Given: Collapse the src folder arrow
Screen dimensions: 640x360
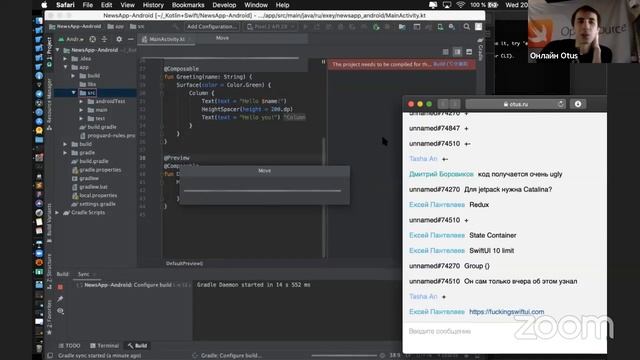Looking at the screenshot, I should pyautogui.click(x=74, y=93).
